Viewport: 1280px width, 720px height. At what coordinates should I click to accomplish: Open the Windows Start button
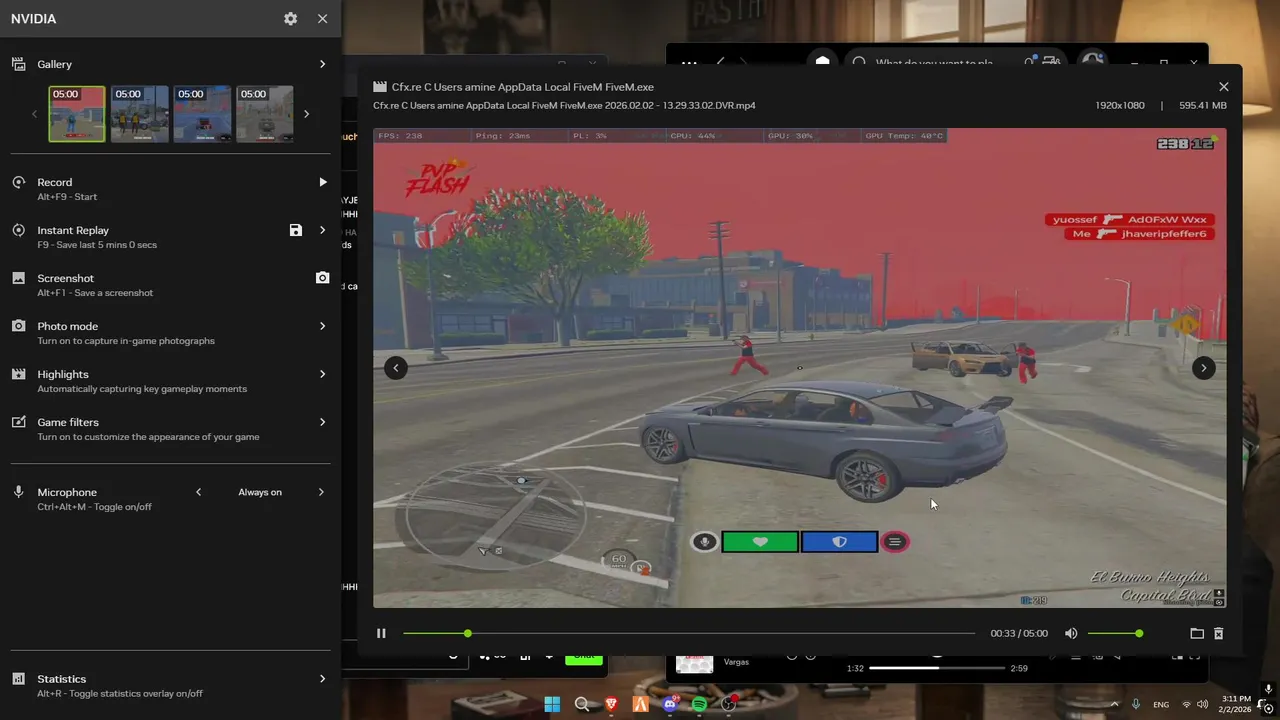(552, 704)
